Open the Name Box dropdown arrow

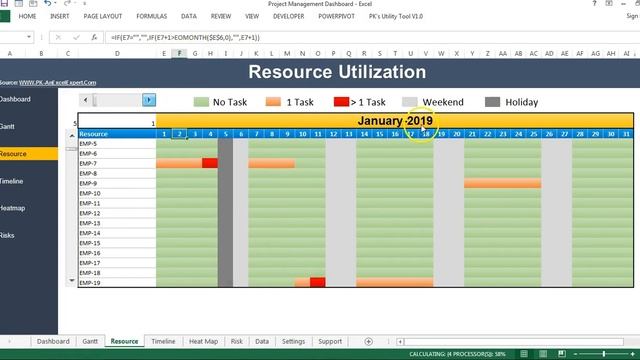29,37
